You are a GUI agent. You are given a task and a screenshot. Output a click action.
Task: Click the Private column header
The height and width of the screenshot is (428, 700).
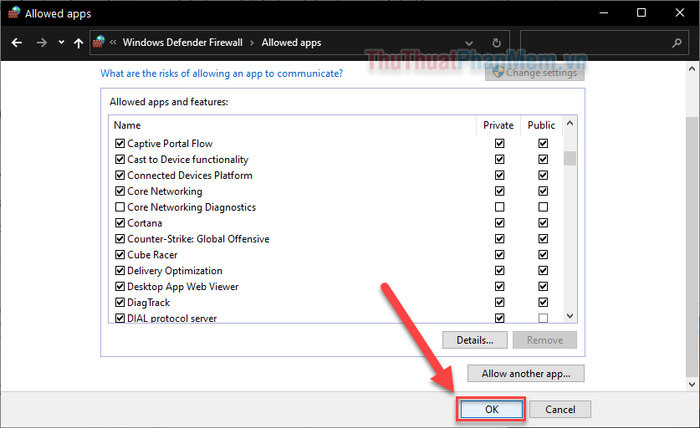pyautogui.click(x=498, y=125)
